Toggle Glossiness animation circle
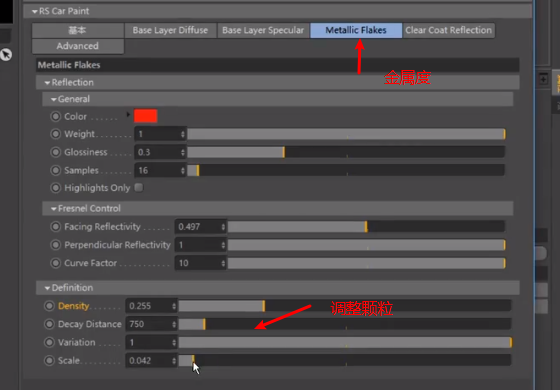Image resolution: width=560 pixels, height=390 pixels. [55, 152]
